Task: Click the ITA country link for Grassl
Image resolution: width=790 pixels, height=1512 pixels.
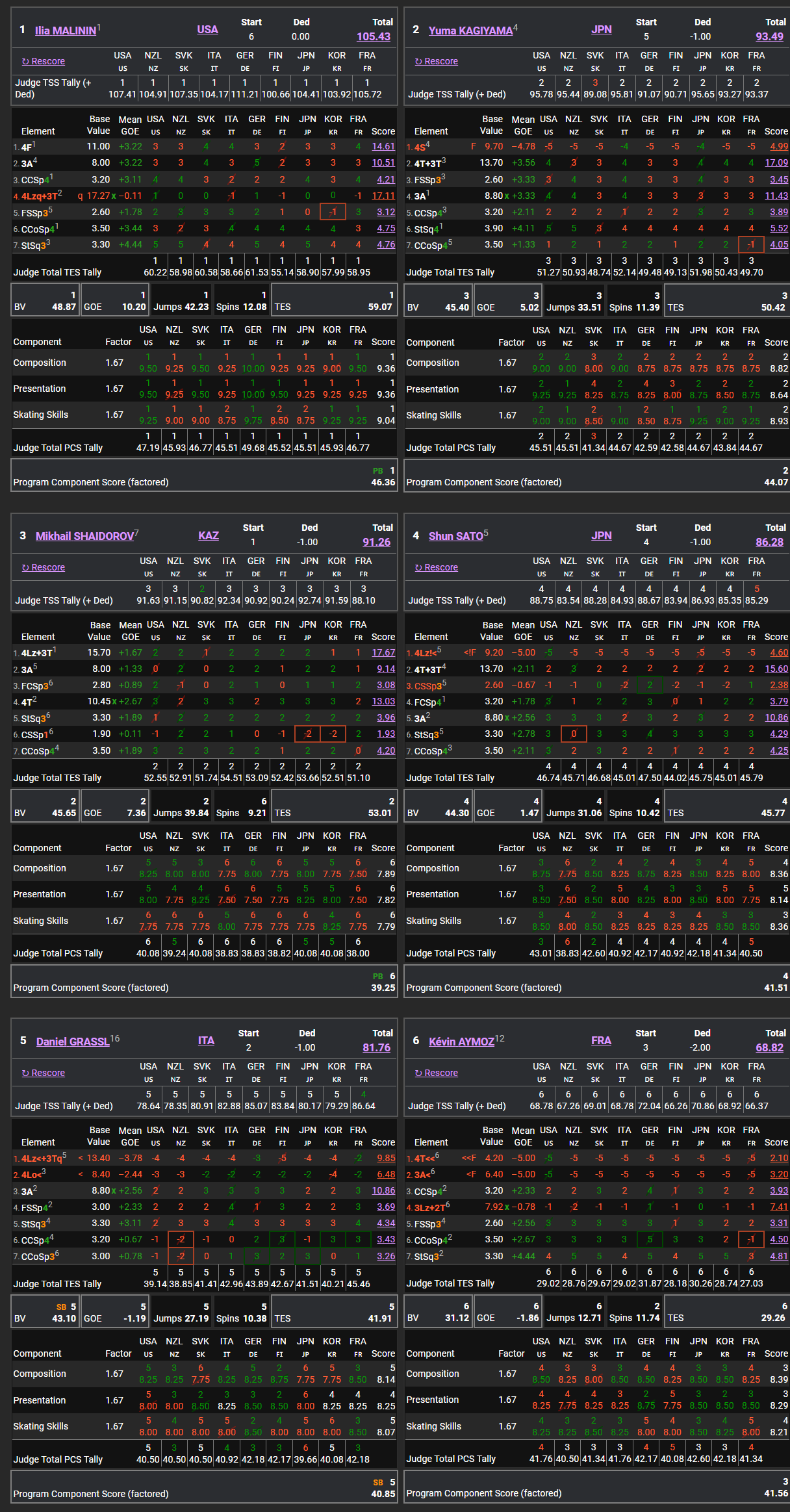Action: point(206,1040)
